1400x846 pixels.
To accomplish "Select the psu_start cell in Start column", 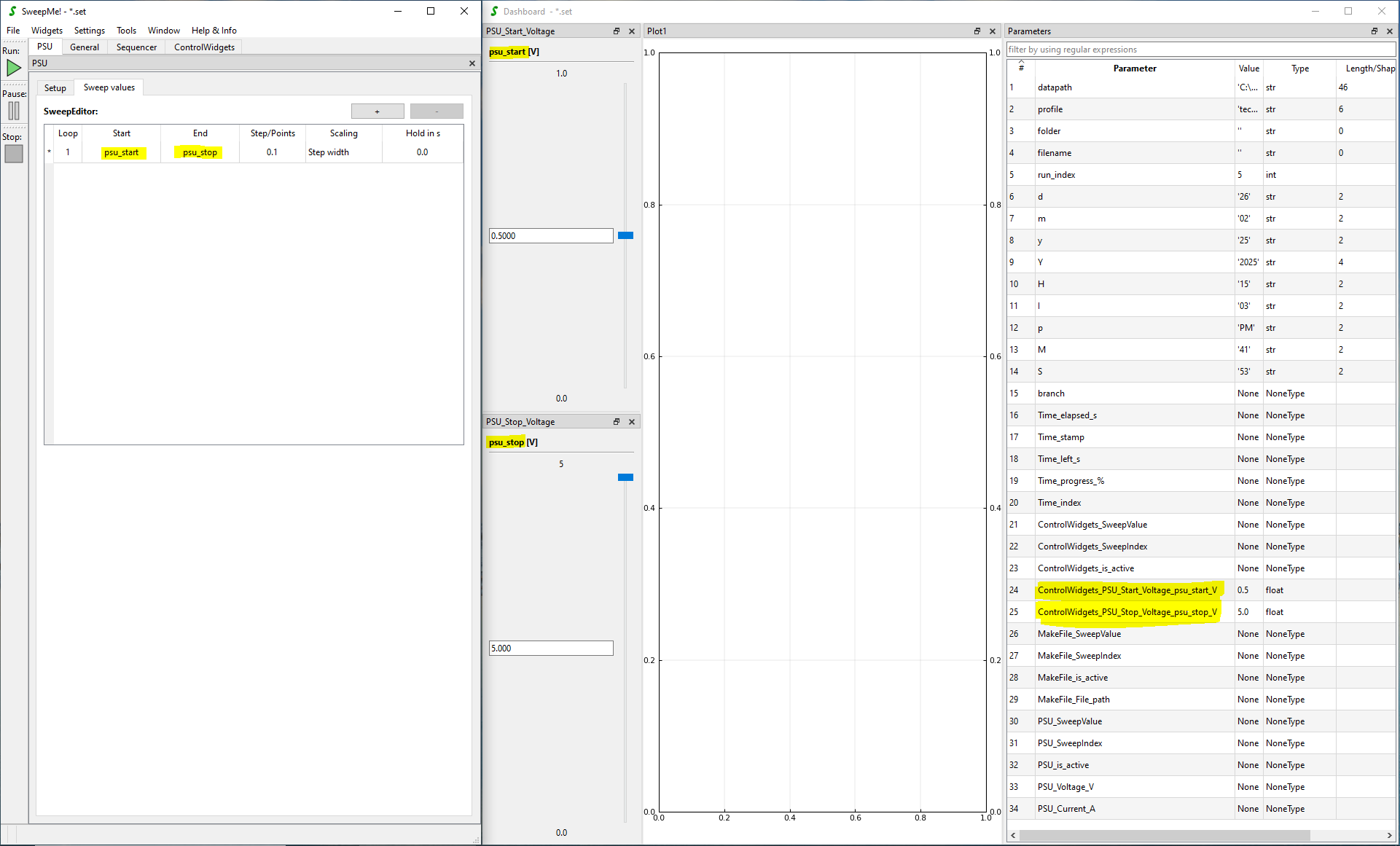I will (122, 153).
